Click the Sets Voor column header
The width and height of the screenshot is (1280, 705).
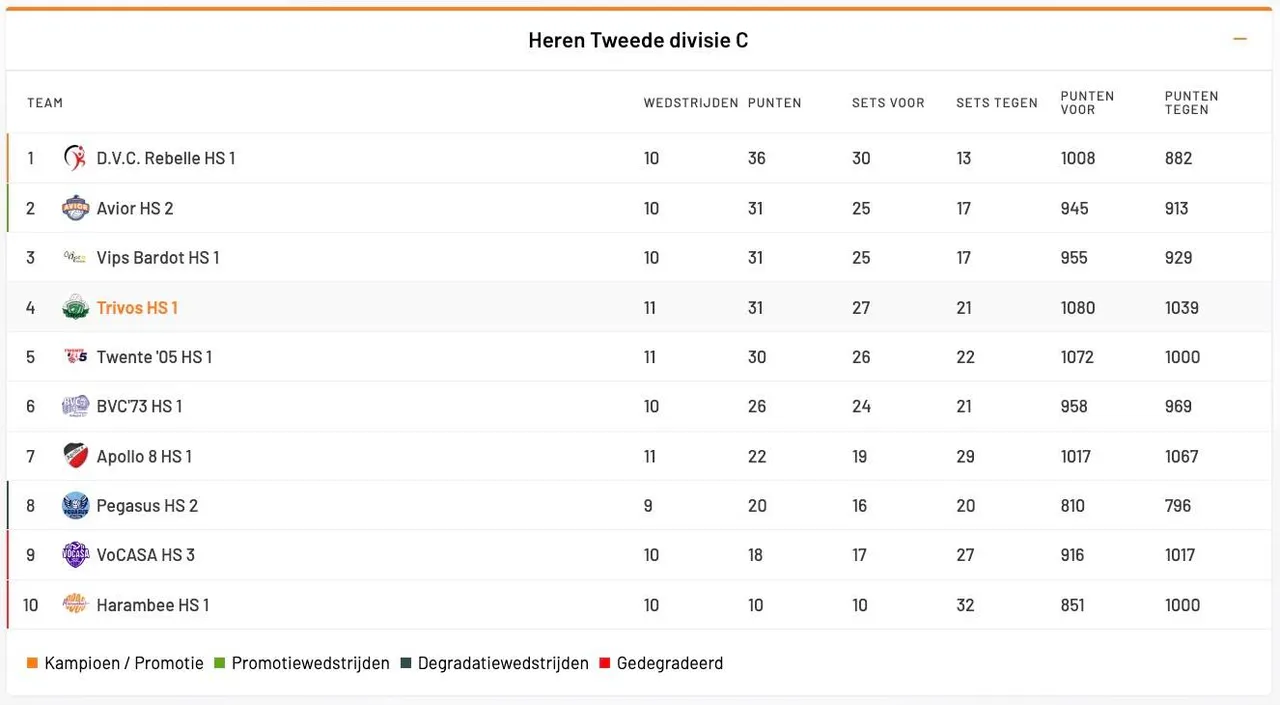888,103
